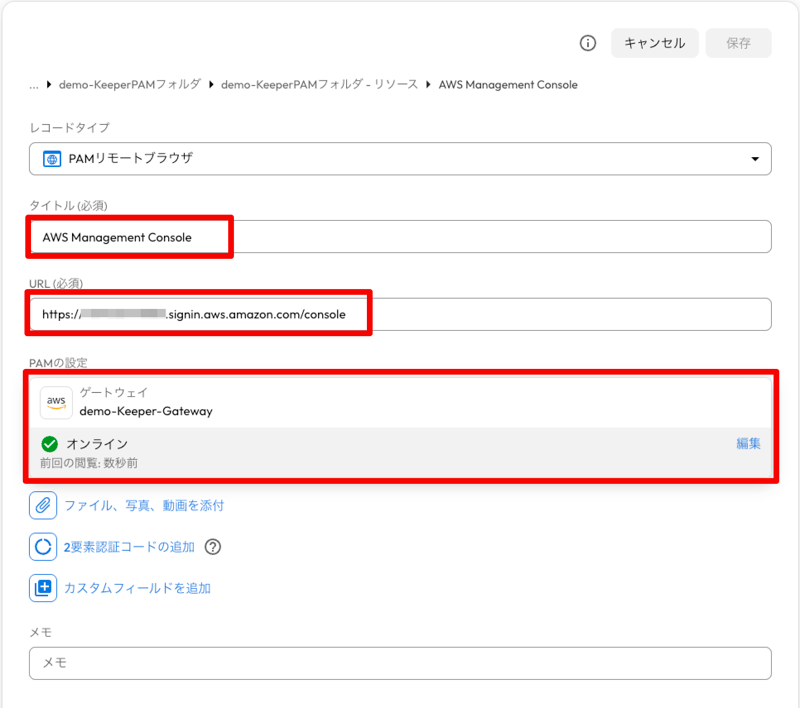Expand the breadcrumb ellipsis
Viewport: 800px width, 708px height.
pos(34,85)
